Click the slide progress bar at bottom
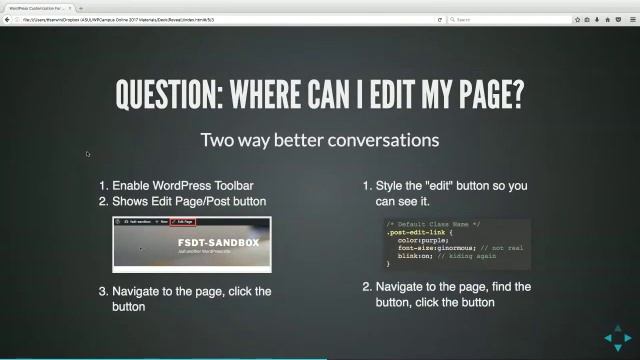Image resolution: width=640 pixels, height=360 pixels. tap(320, 359)
